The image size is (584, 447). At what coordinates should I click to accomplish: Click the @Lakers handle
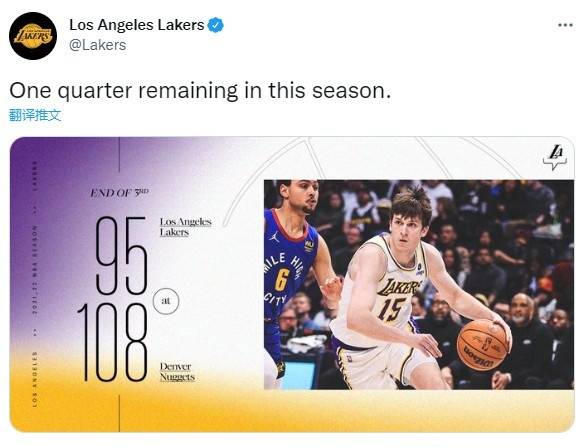point(98,45)
